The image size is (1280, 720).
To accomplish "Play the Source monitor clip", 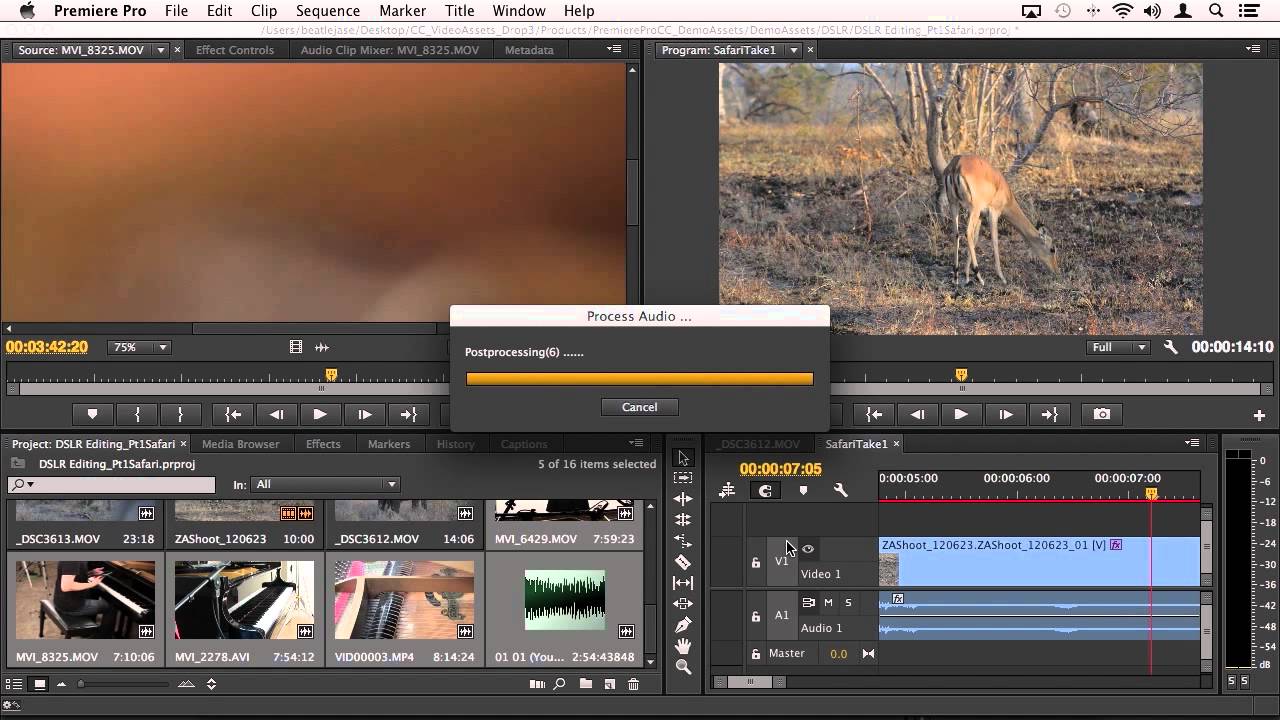I will [320, 414].
